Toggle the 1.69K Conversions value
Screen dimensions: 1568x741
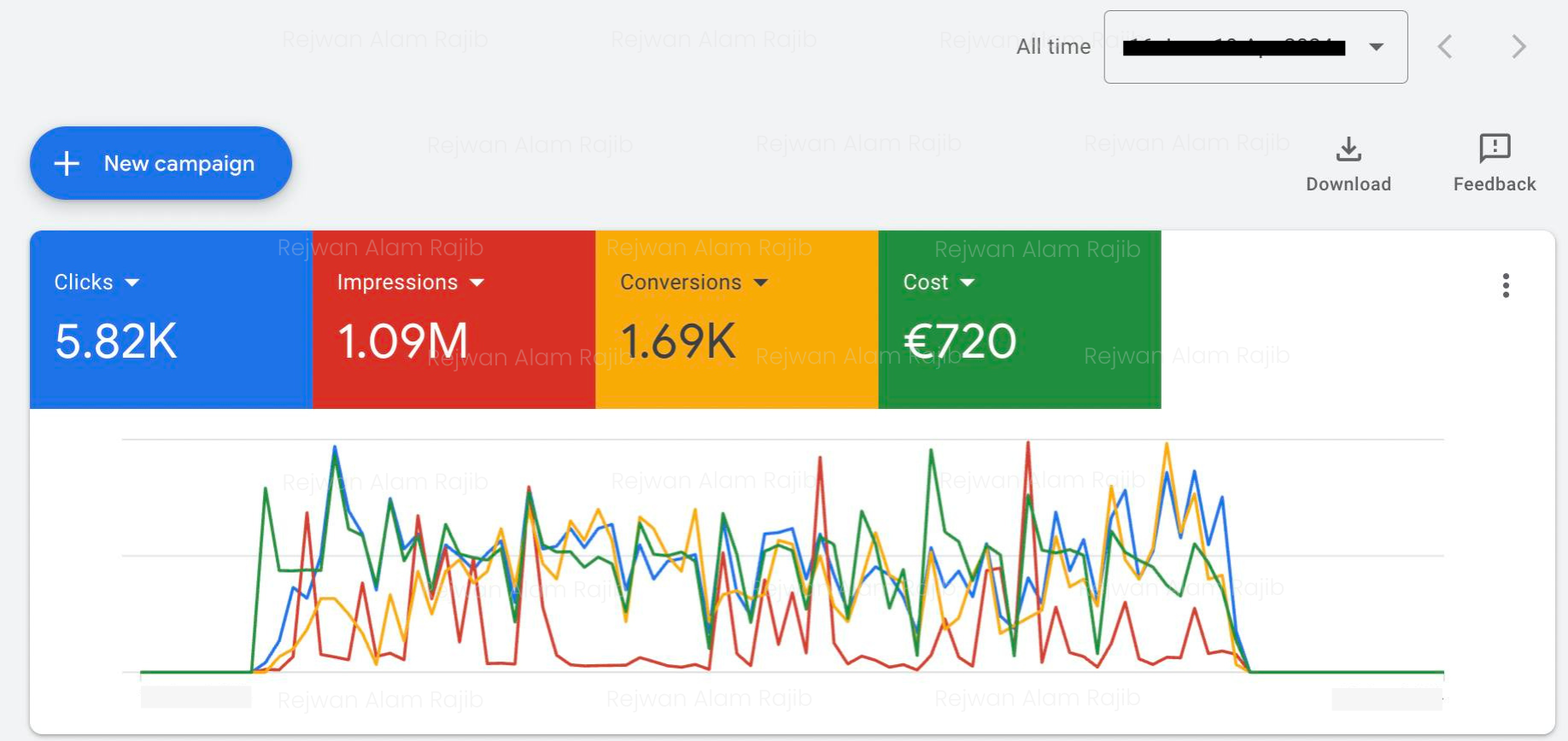677,341
